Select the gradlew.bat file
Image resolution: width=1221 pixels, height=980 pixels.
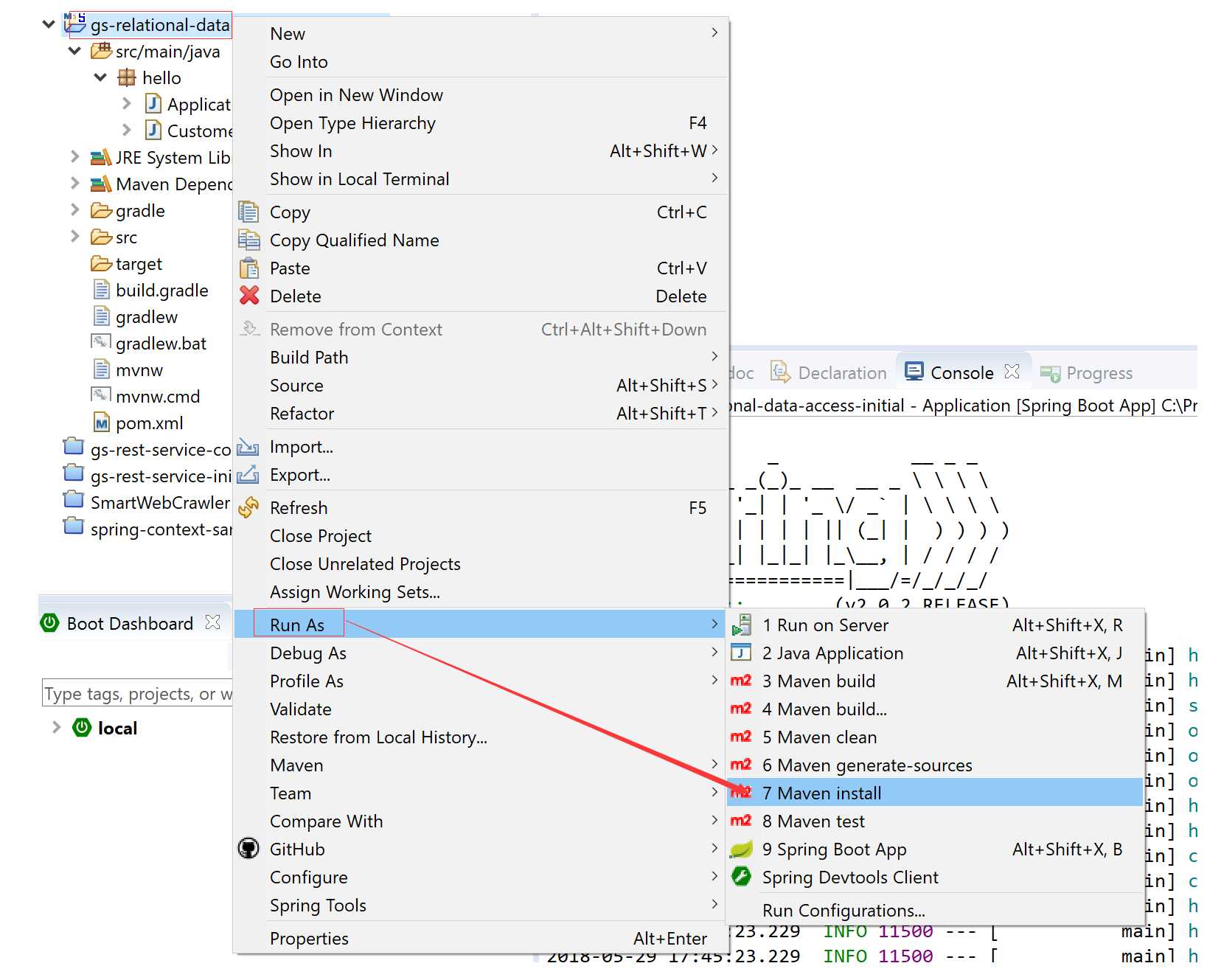(x=161, y=344)
